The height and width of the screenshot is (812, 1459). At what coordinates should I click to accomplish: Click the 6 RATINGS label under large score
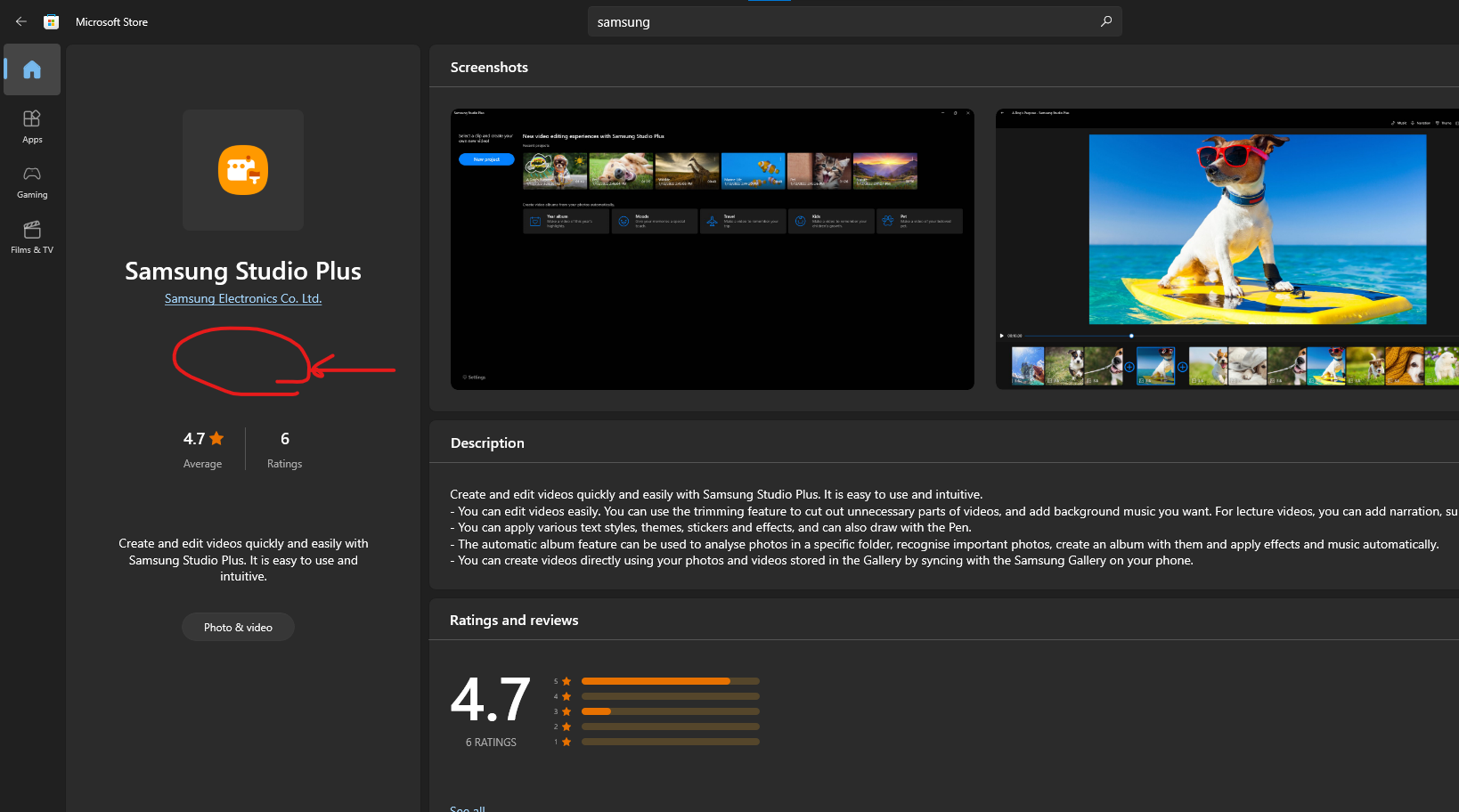click(x=491, y=743)
